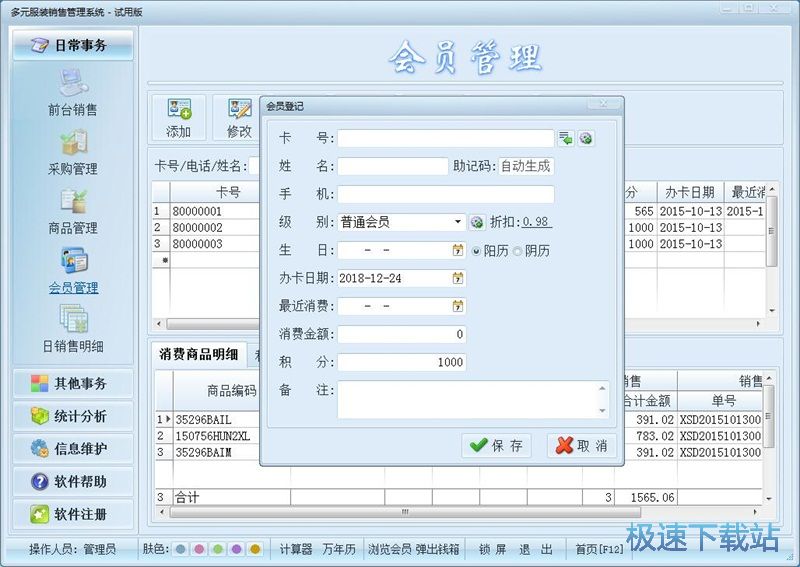
Task: Choose the green skin color swatch
Action: pos(218,549)
